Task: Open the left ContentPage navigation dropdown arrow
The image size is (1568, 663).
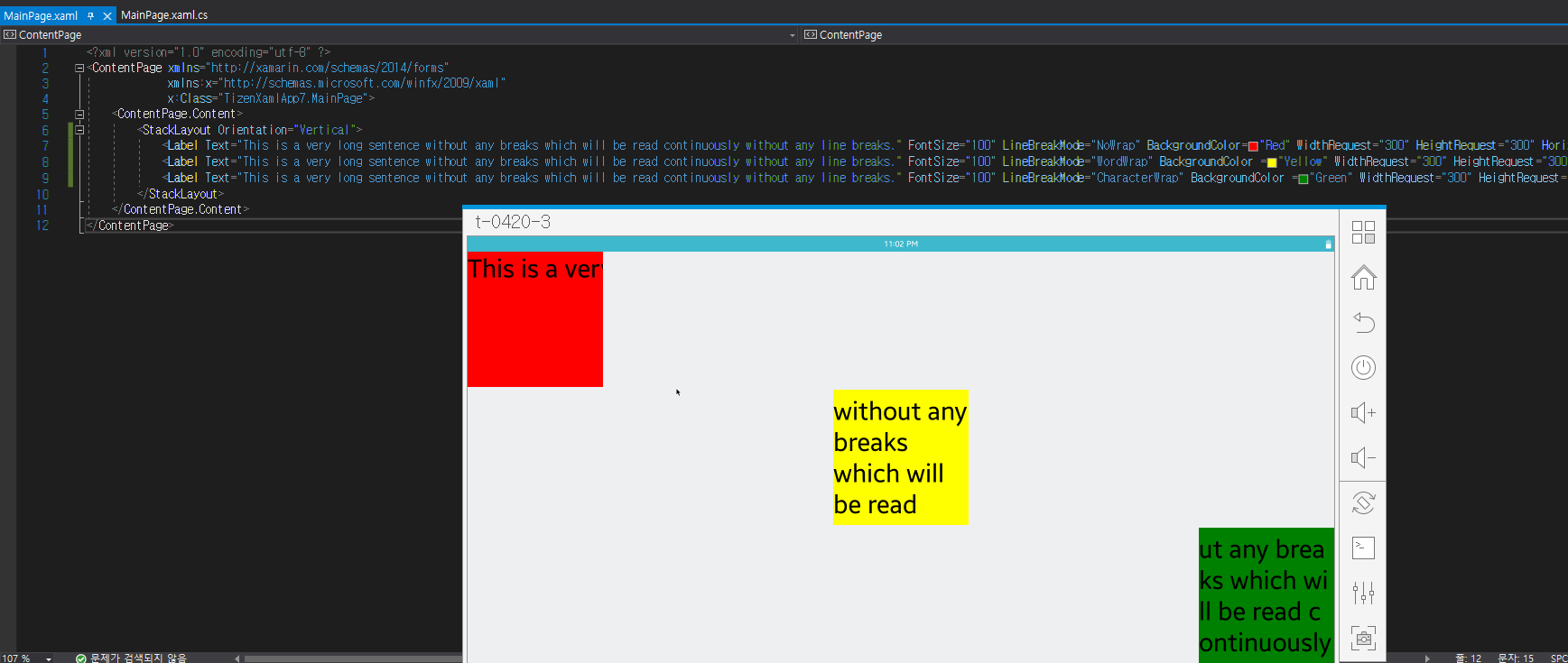Action: [x=793, y=35]
